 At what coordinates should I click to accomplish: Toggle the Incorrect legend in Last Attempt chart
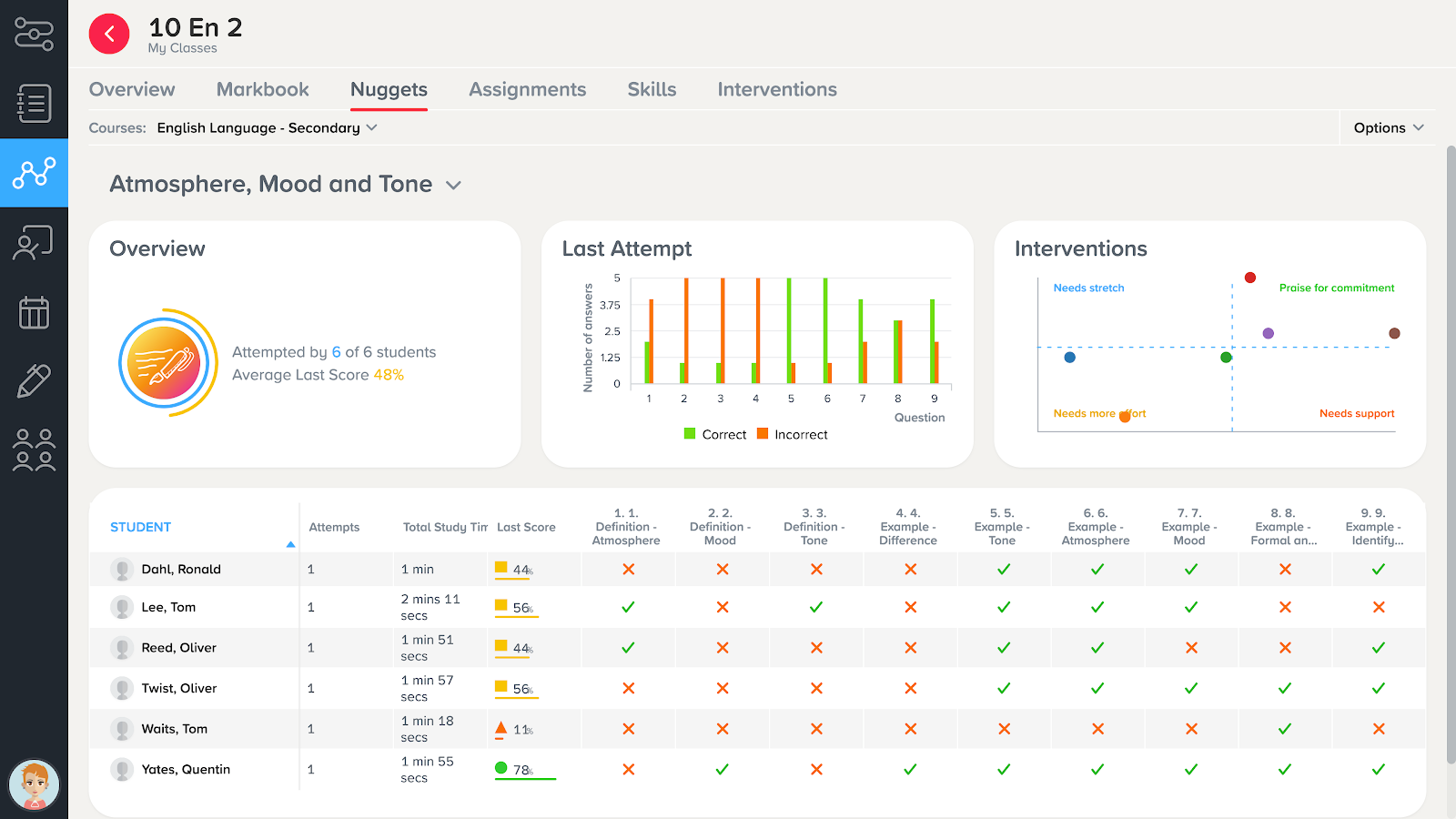[793, 435]
